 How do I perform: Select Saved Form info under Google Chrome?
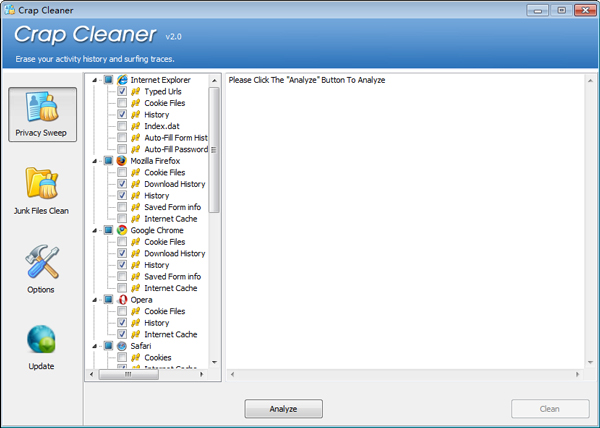(x=173, y=277)
